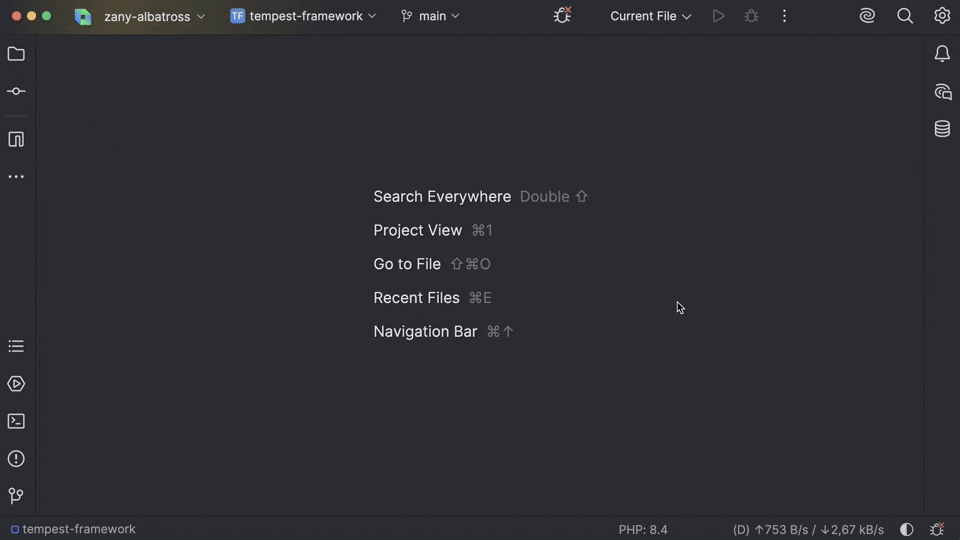The height and width of the screenshot is (540, 960).
Task: Click the Search Everywhere magnifier
Action: click(x=905, y=16)
